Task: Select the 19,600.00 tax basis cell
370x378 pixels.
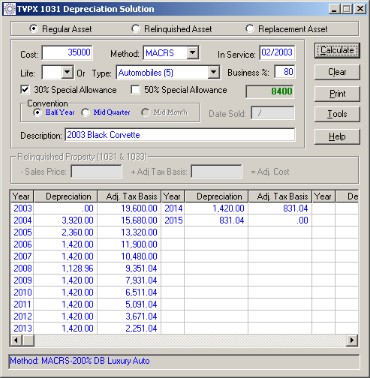Action: [x=129, y=209]
